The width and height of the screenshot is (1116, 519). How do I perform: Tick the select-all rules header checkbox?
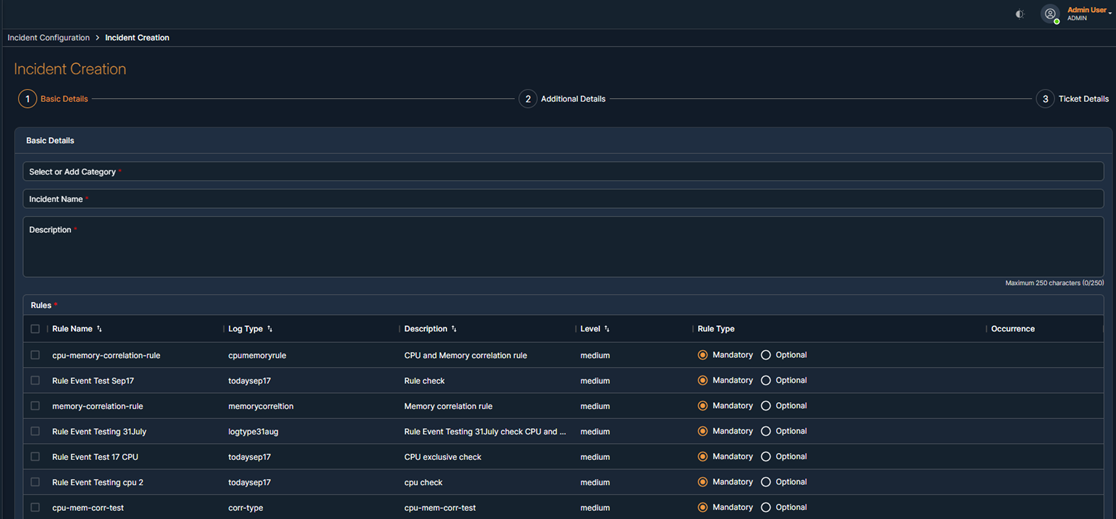(35, 329)
